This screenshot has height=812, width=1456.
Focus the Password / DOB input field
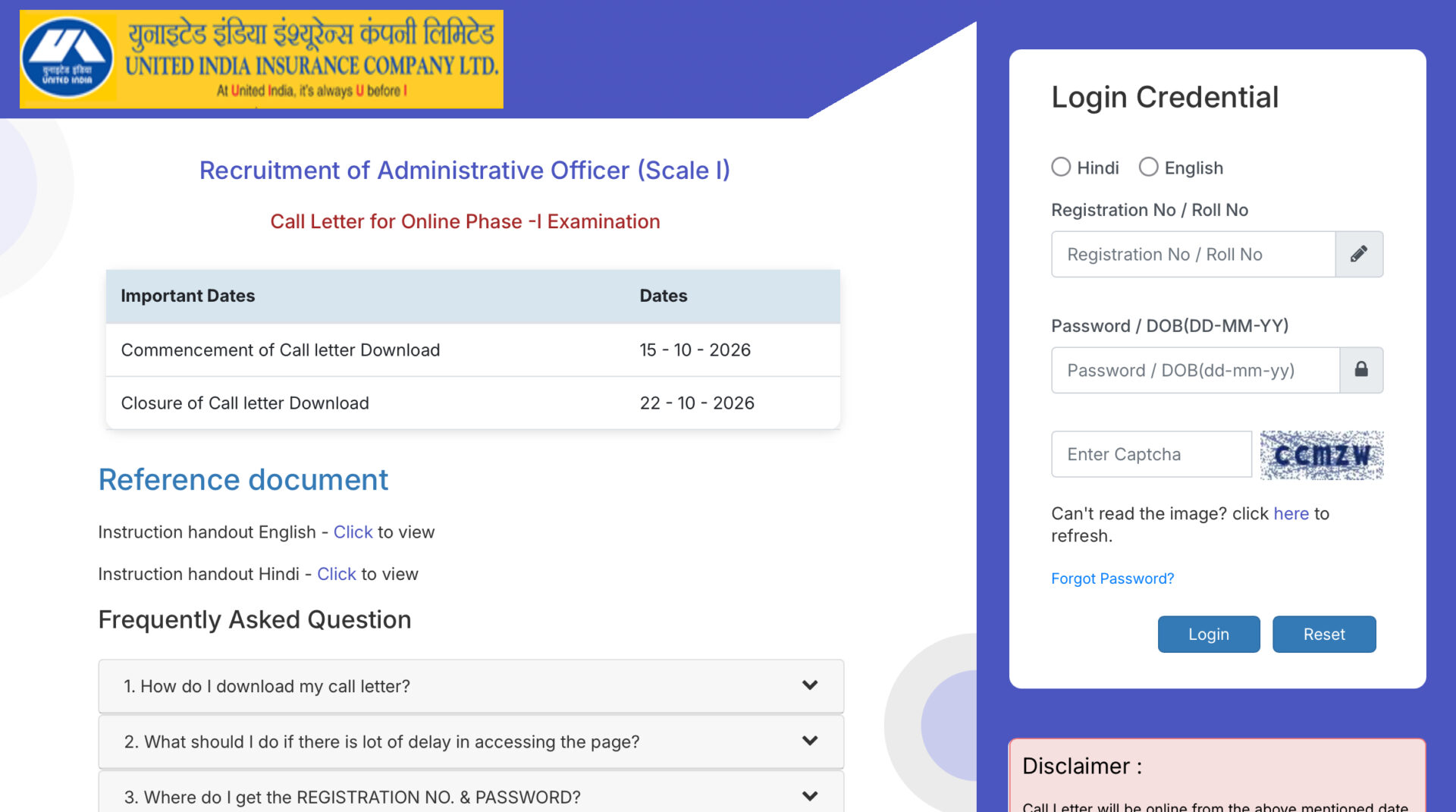point(1195,370)
